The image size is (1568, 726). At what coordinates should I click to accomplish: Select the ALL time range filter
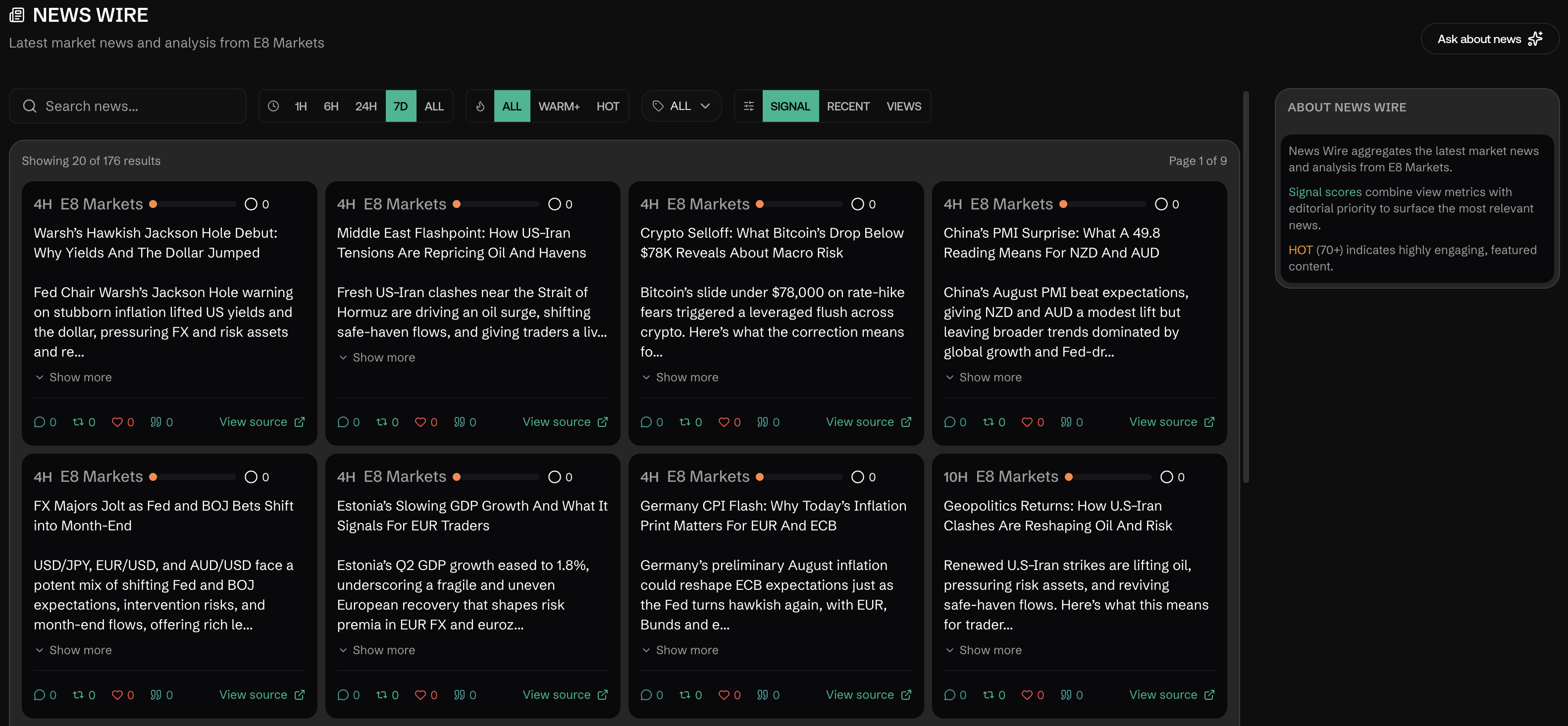pos(434,106)
